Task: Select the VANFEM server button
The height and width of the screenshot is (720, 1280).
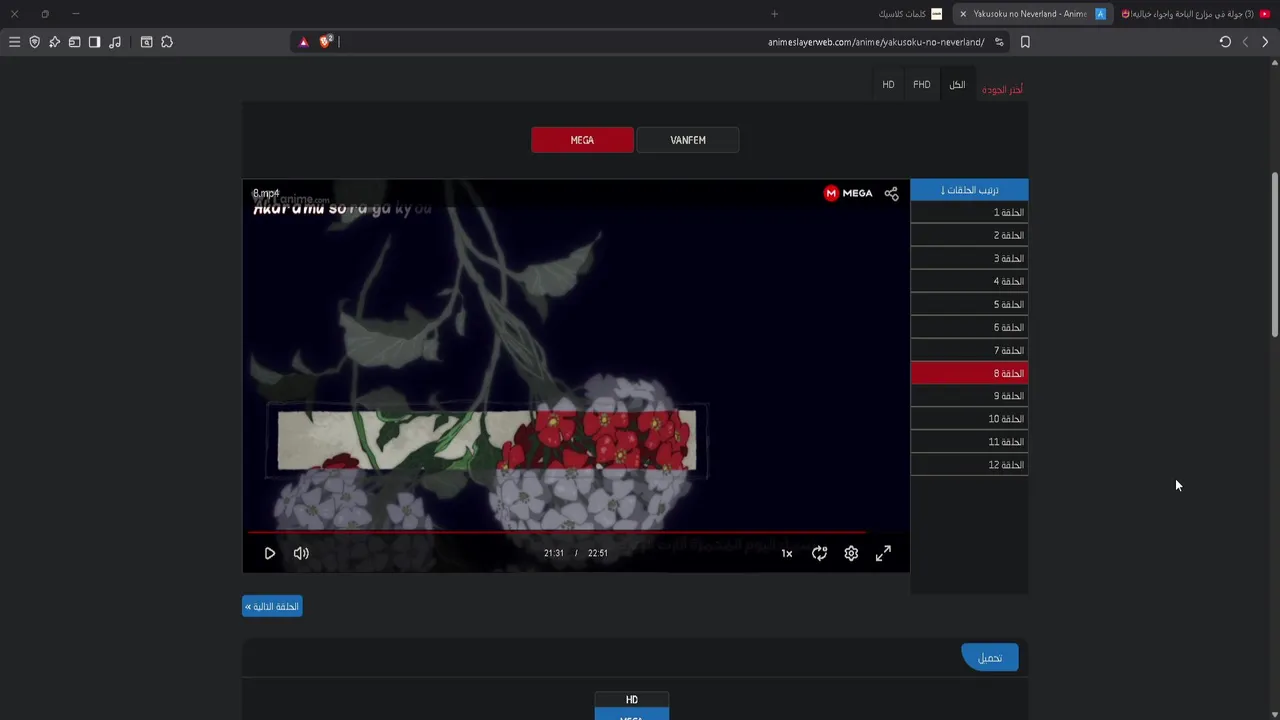Action: (688, 140)
